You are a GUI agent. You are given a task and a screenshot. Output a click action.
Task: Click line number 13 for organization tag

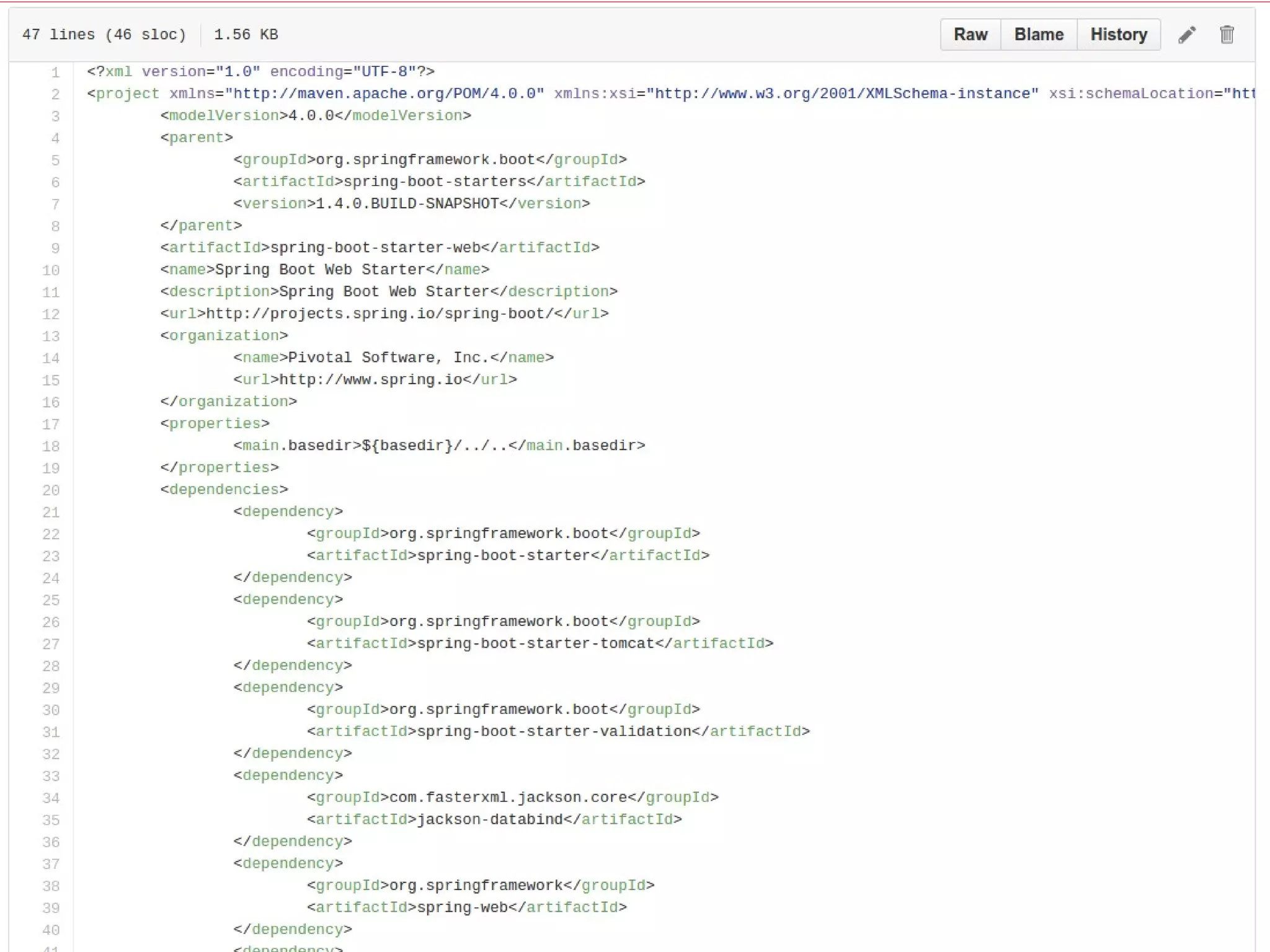click(51, 337)
